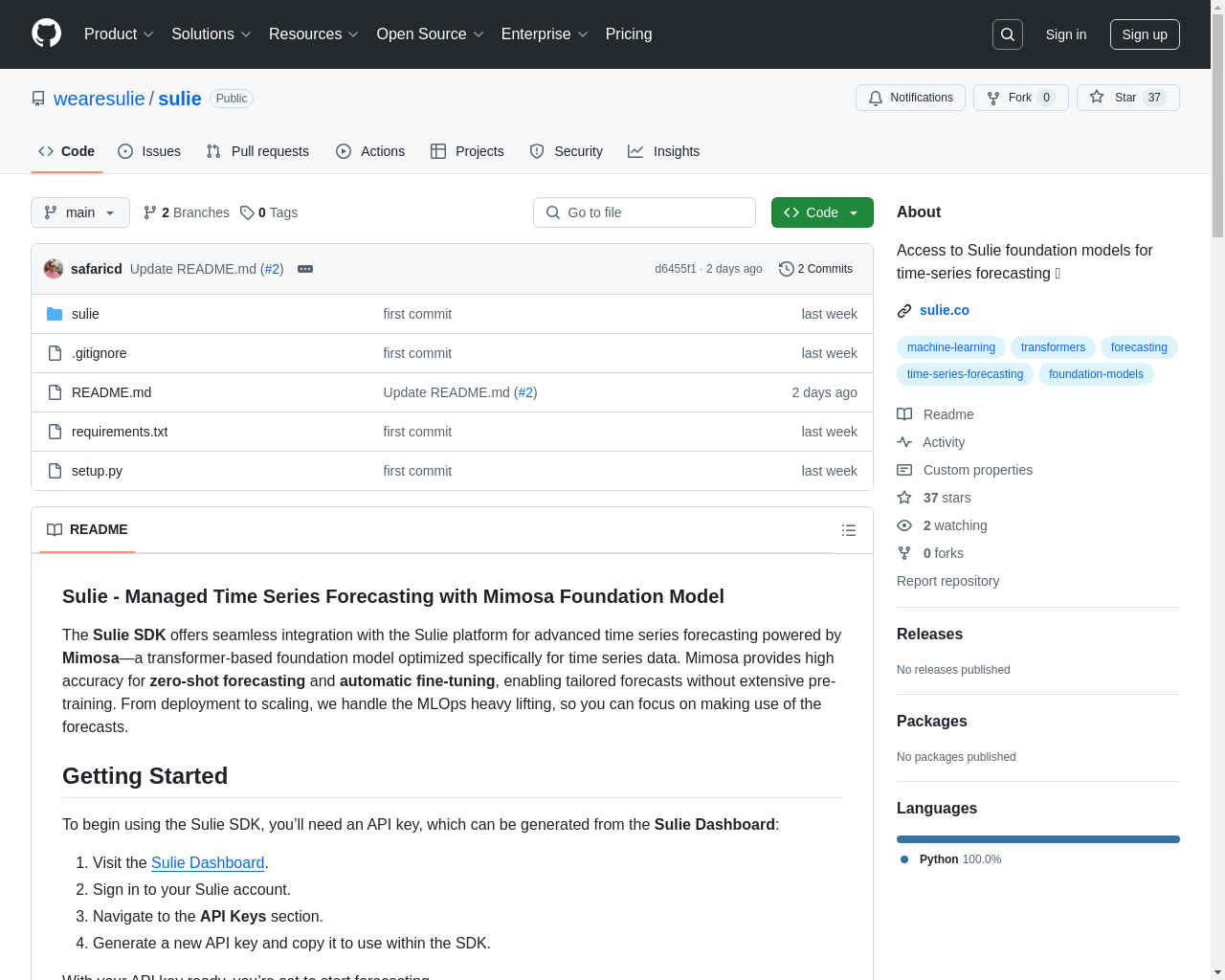This screenshot has height=980, width=1225.
Task: Click the sulie folder icon
Action: (55, 314)
